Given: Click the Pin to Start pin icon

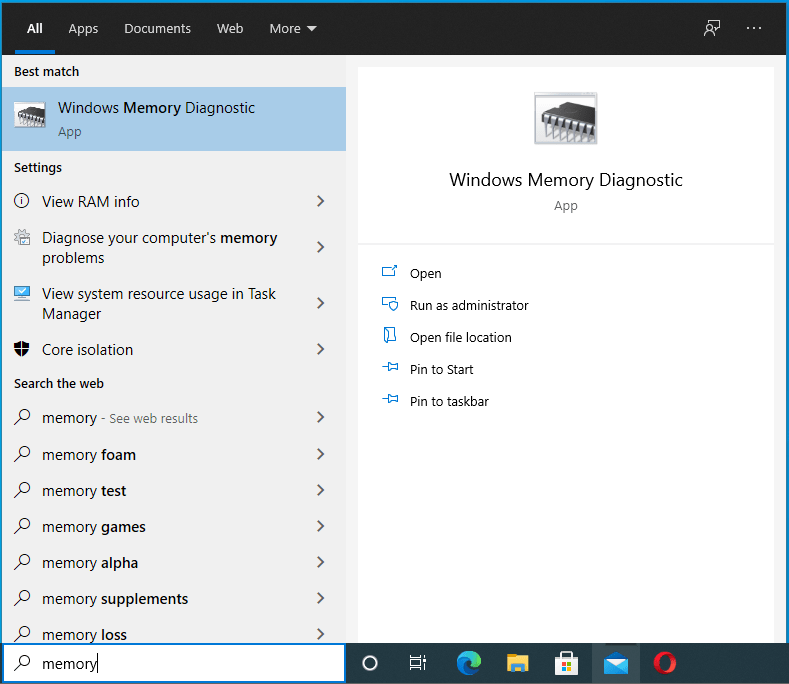Looking at the screenshot, I should click(390, 367).
